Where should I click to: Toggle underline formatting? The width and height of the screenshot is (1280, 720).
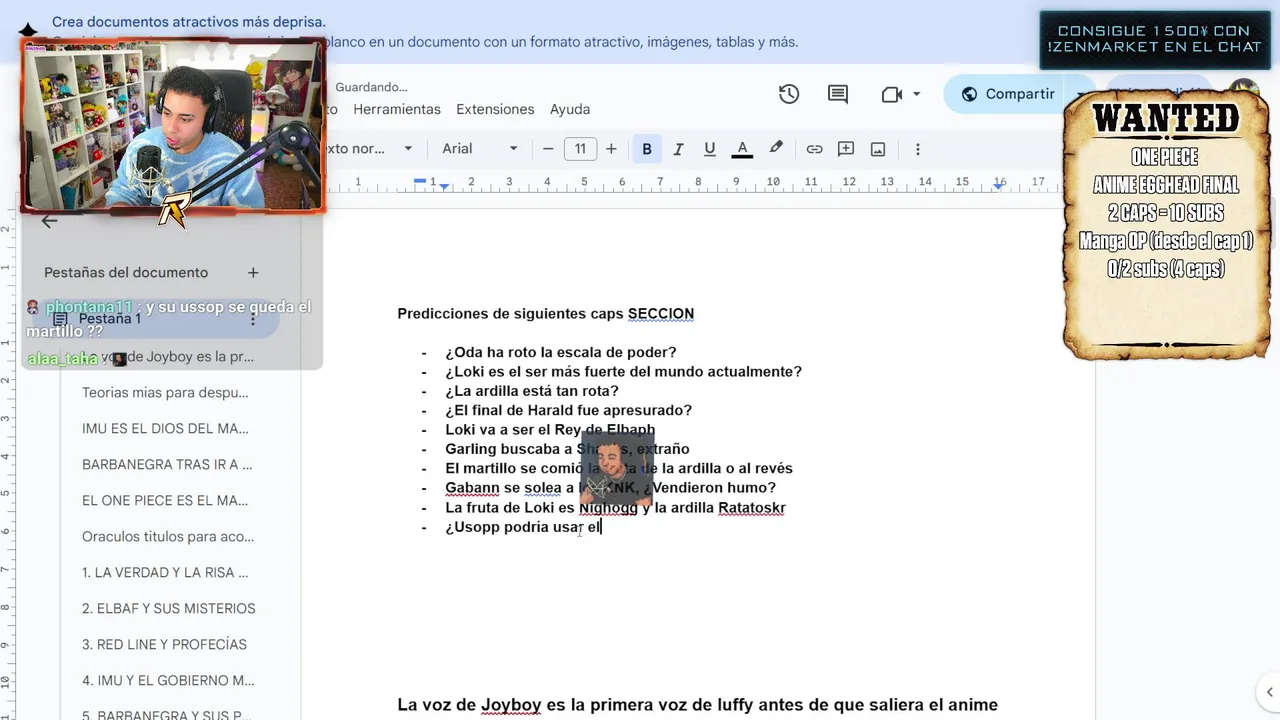click(710, 149)
